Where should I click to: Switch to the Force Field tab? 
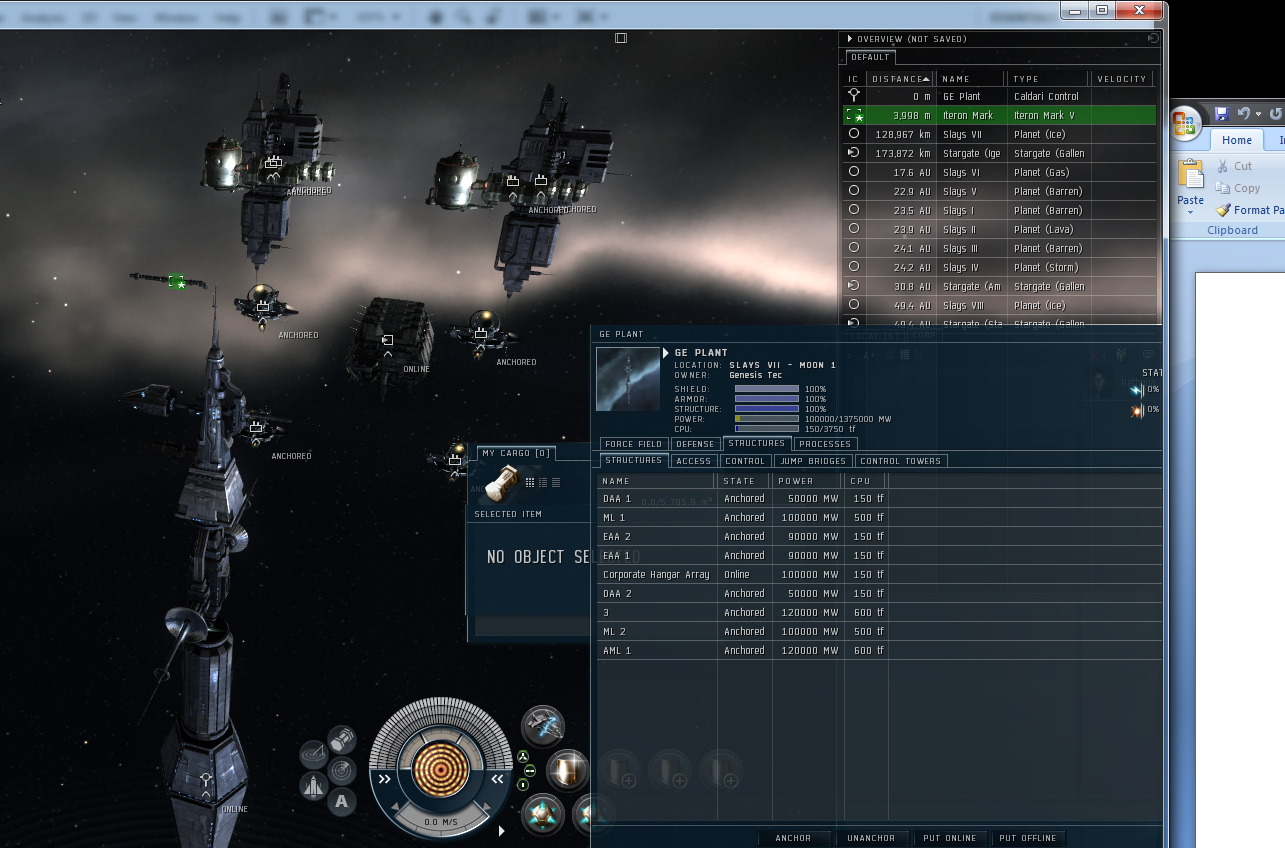point(633,444)
